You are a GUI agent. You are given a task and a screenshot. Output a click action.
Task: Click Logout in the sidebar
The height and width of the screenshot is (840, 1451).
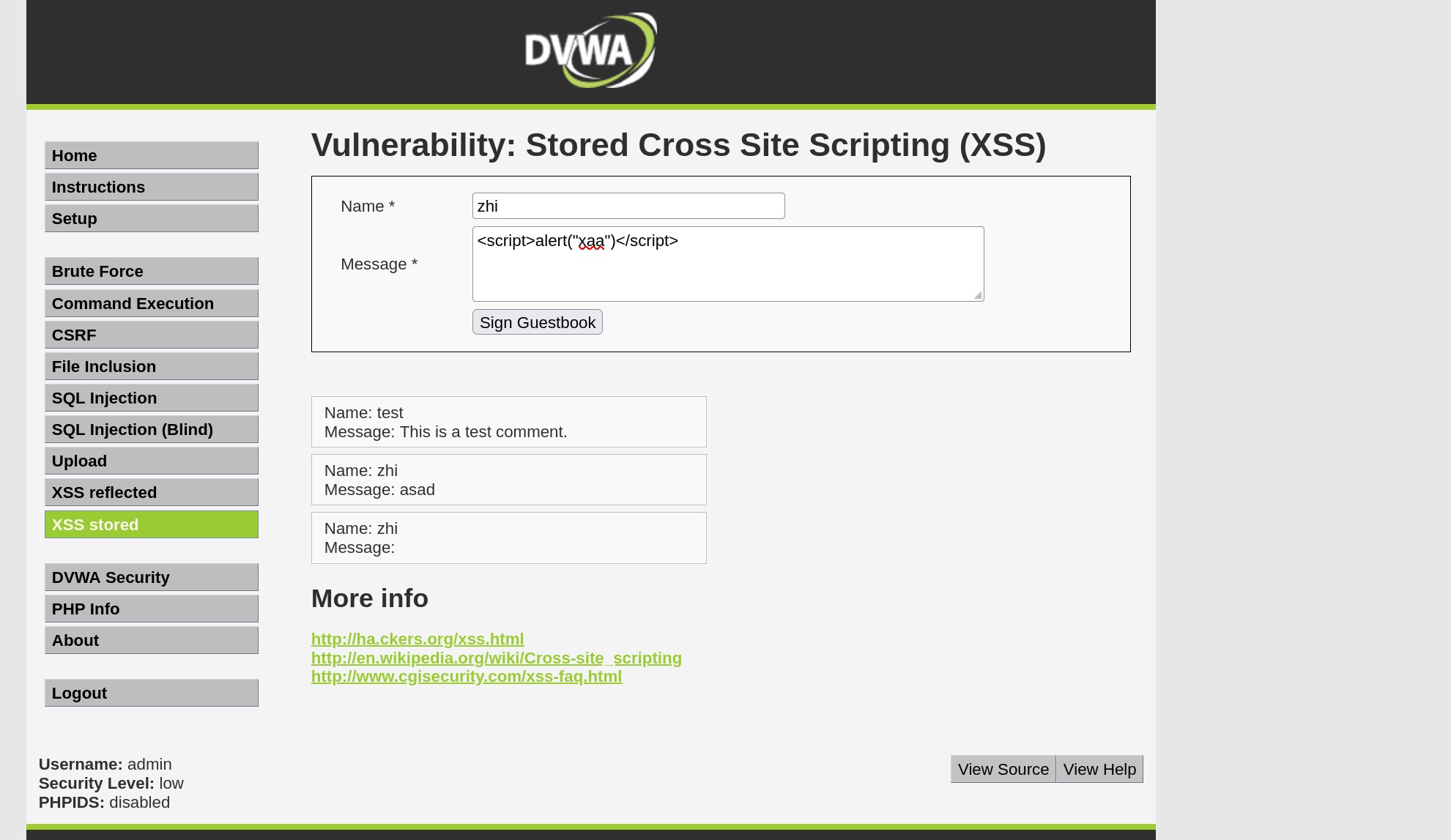[x=151, y=694]
